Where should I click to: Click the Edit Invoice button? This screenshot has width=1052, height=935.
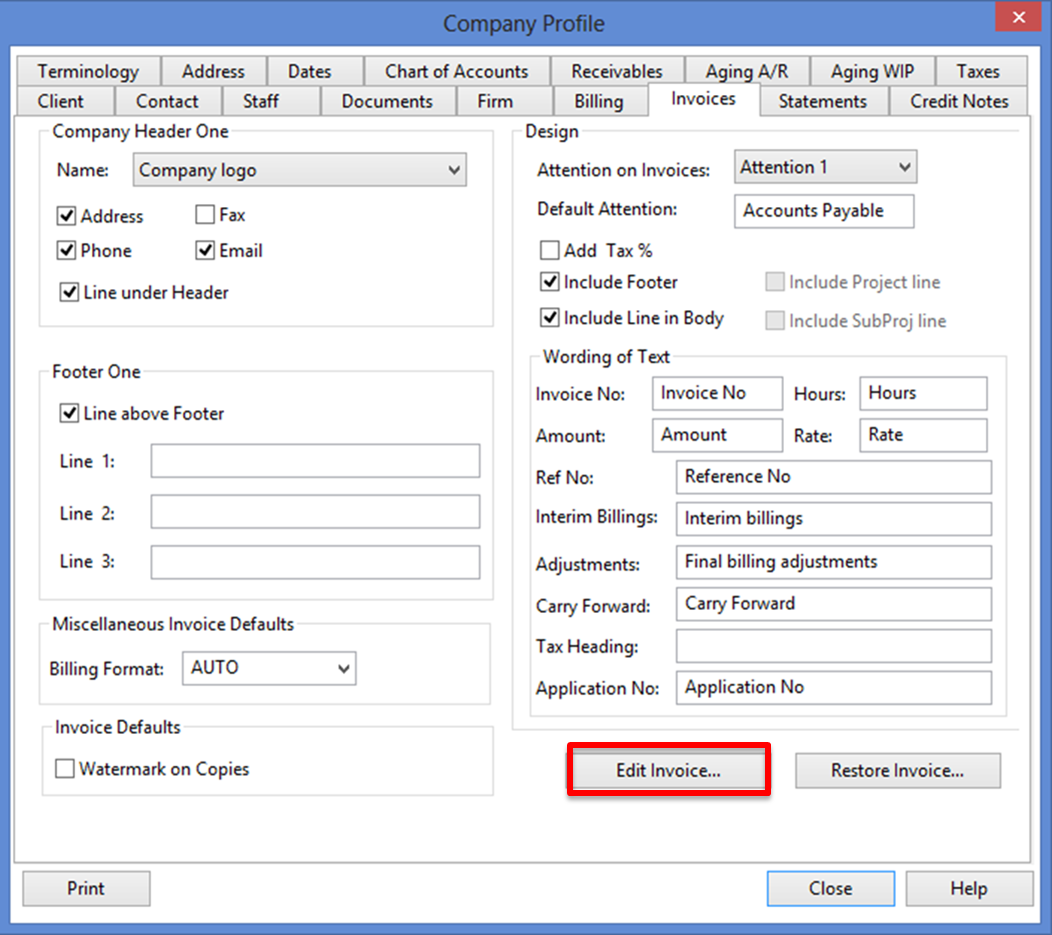tap(668, 770)
